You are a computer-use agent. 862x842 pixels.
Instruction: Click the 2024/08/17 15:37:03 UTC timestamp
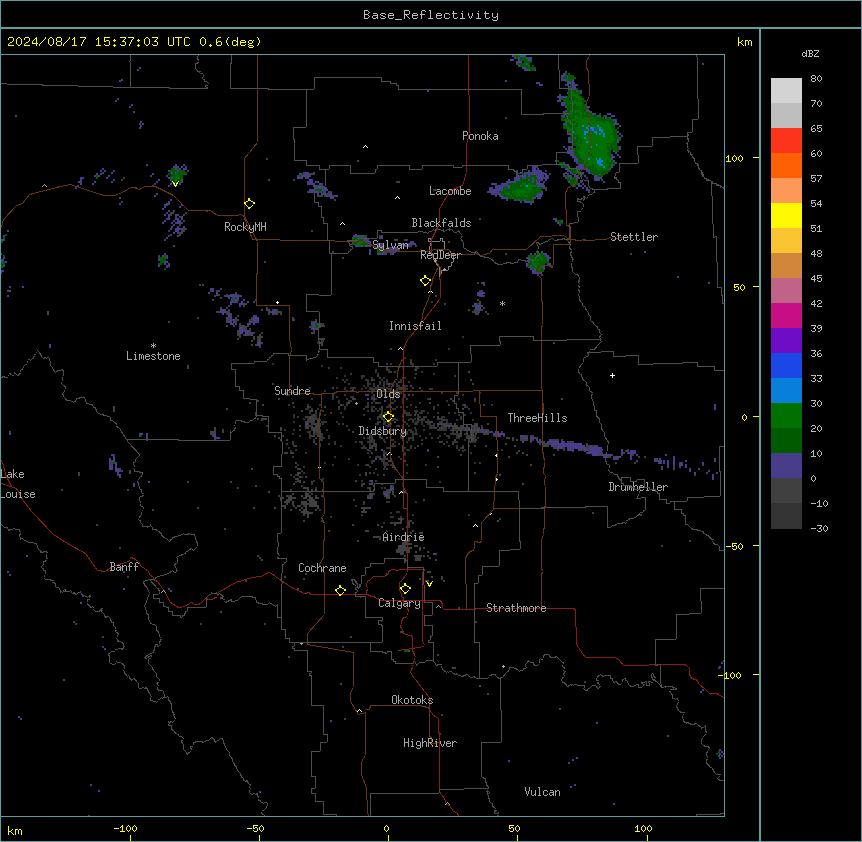[99, 42]
